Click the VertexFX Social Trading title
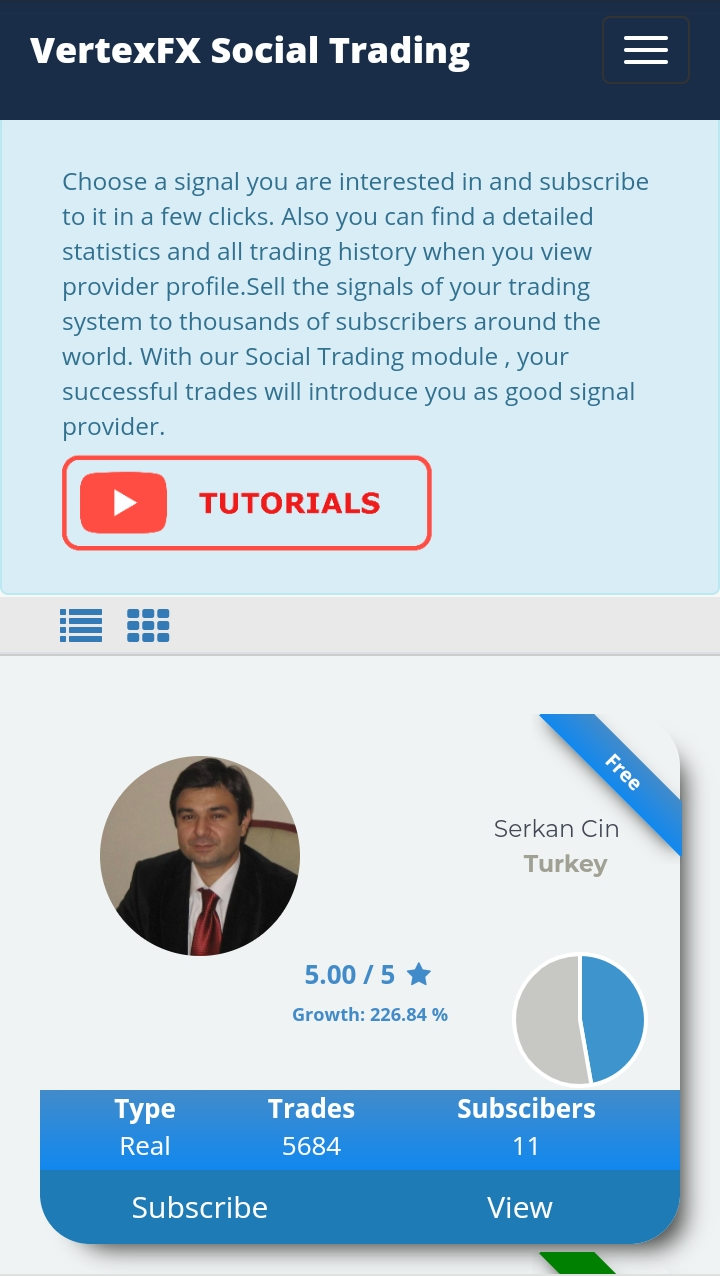The height and width of the screenshot is (1277, 720). (x=250, y=50)
